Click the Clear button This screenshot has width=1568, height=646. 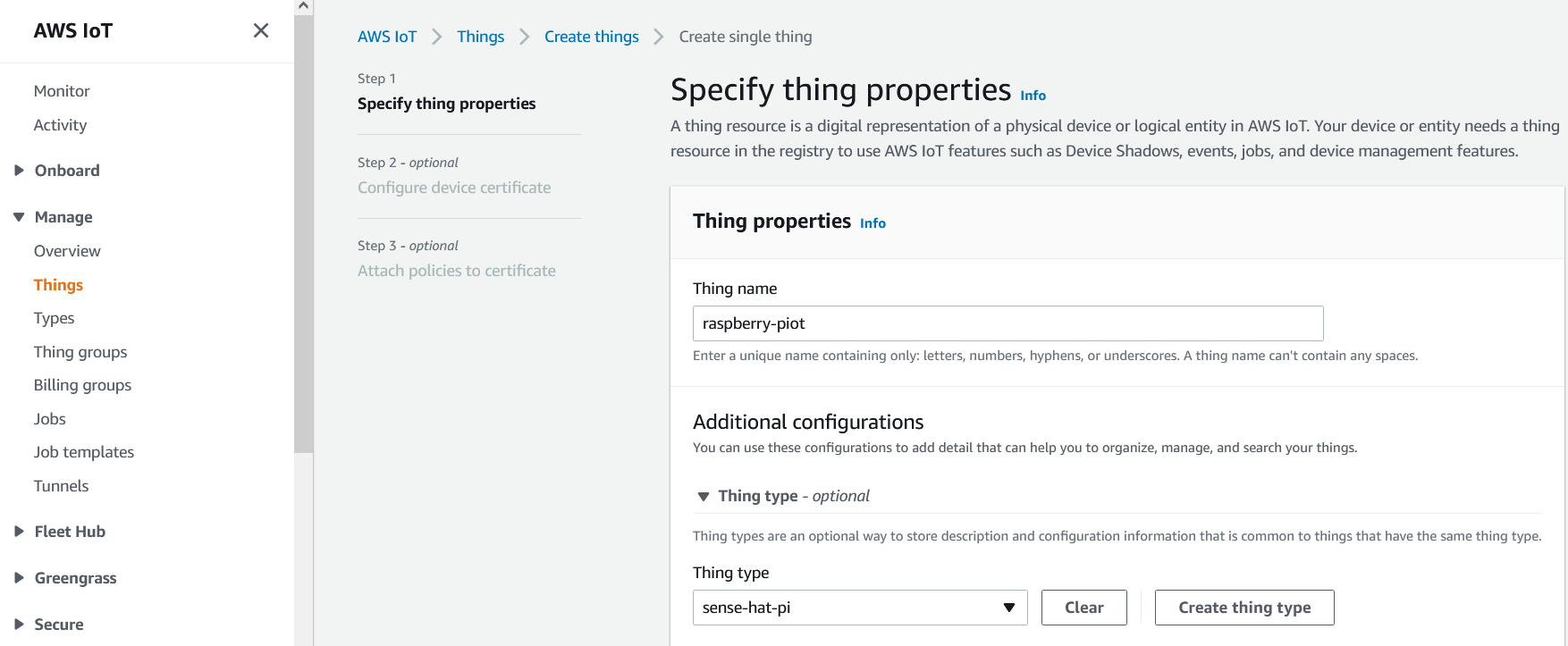tap(1083, 608)
